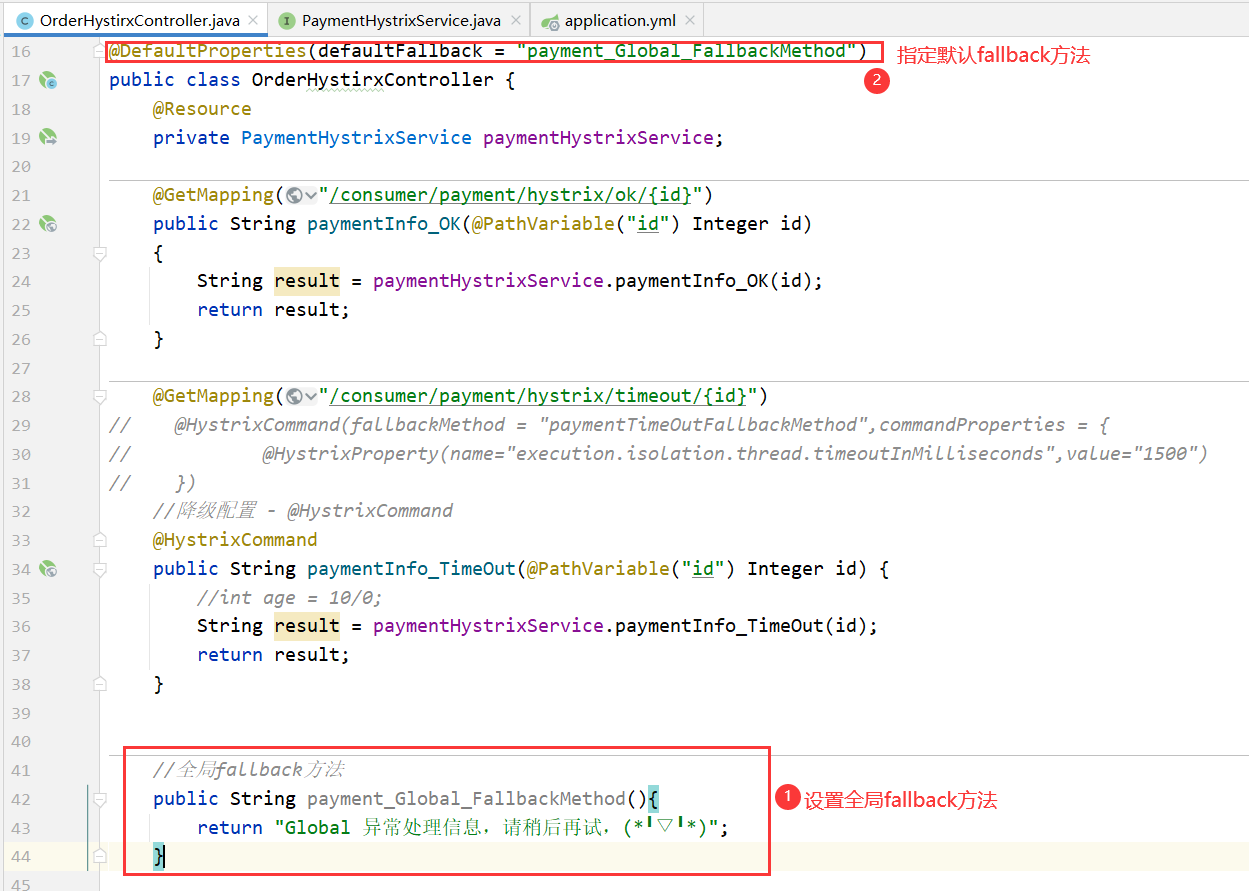Click the autowired dependency gutter icon on line 19

[x=48, y=137]
